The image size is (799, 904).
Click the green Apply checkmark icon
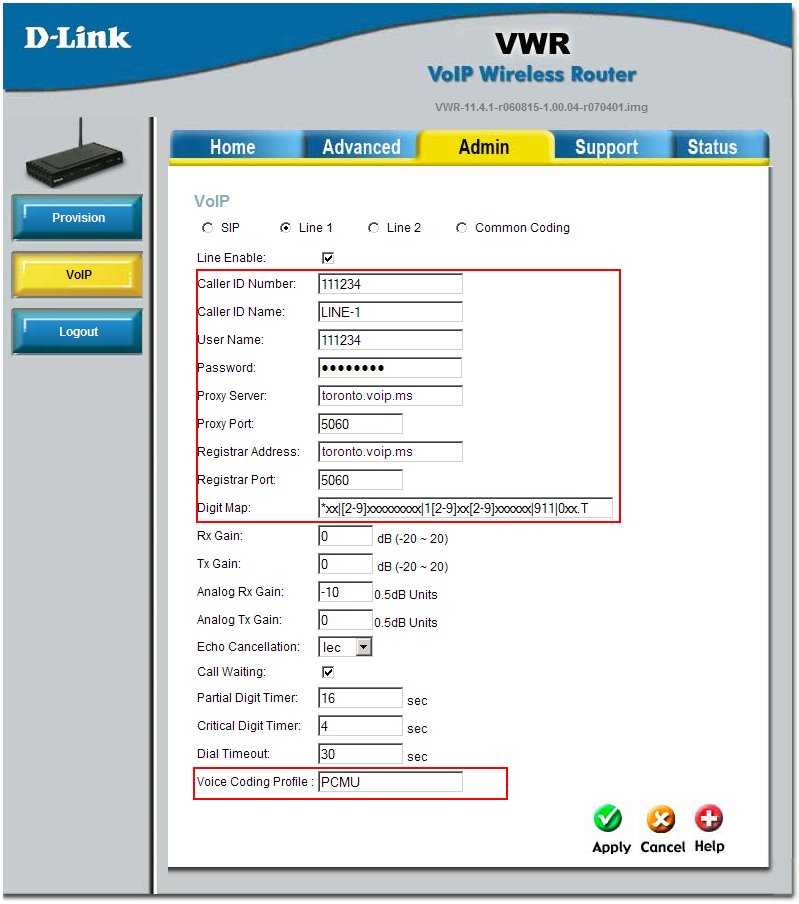point(608,819)
